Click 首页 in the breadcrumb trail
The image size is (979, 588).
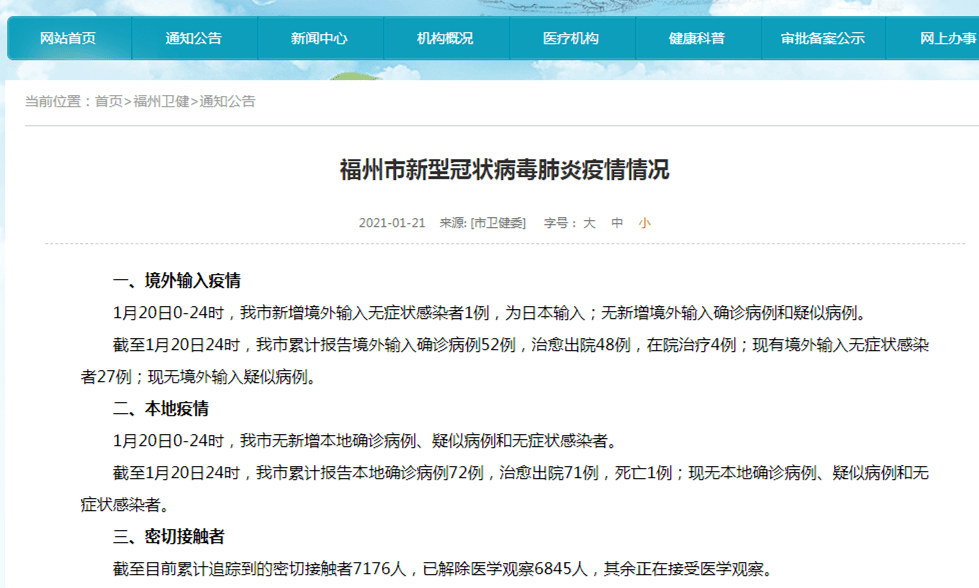109,101
